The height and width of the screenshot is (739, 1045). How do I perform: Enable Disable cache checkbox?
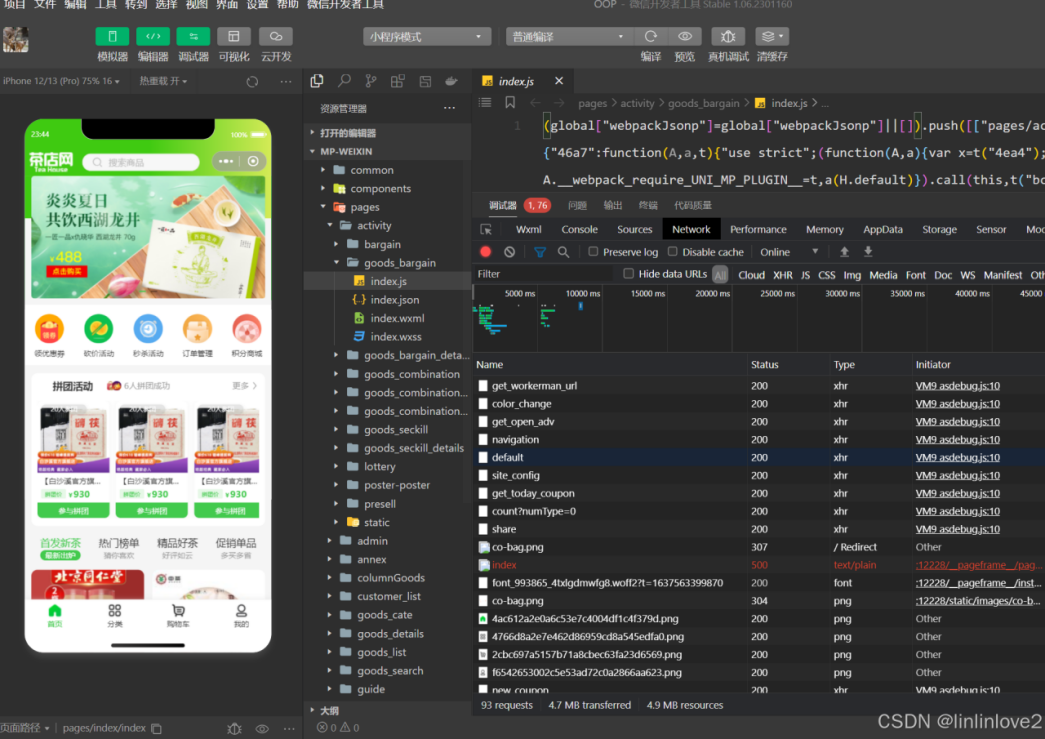tap(672, 251)
